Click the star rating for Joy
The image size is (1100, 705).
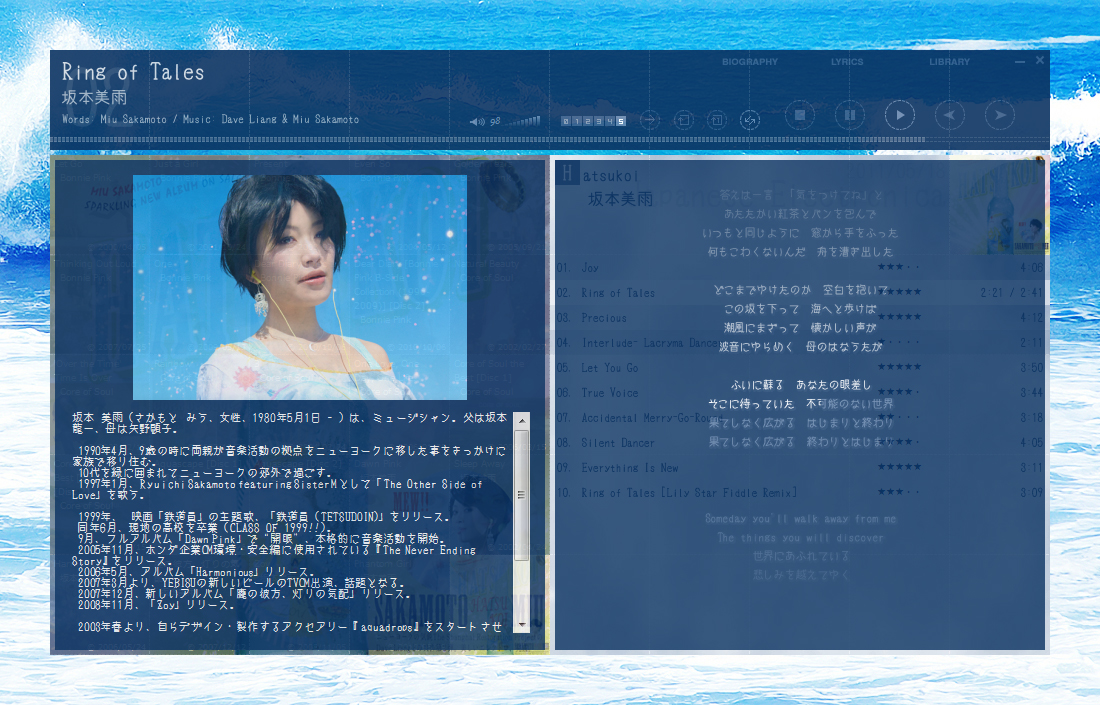point(899,267)
